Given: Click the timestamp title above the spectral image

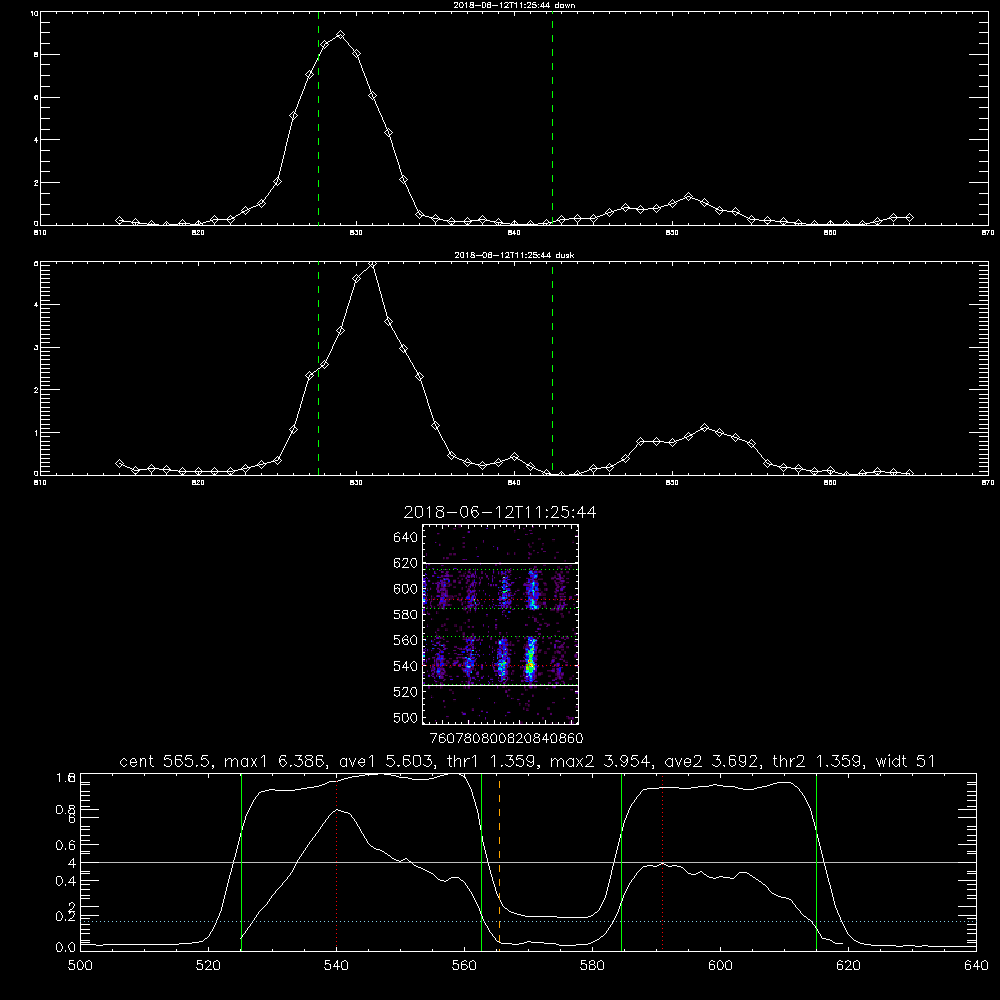Looking at the screenshot, I should [500, 512].
